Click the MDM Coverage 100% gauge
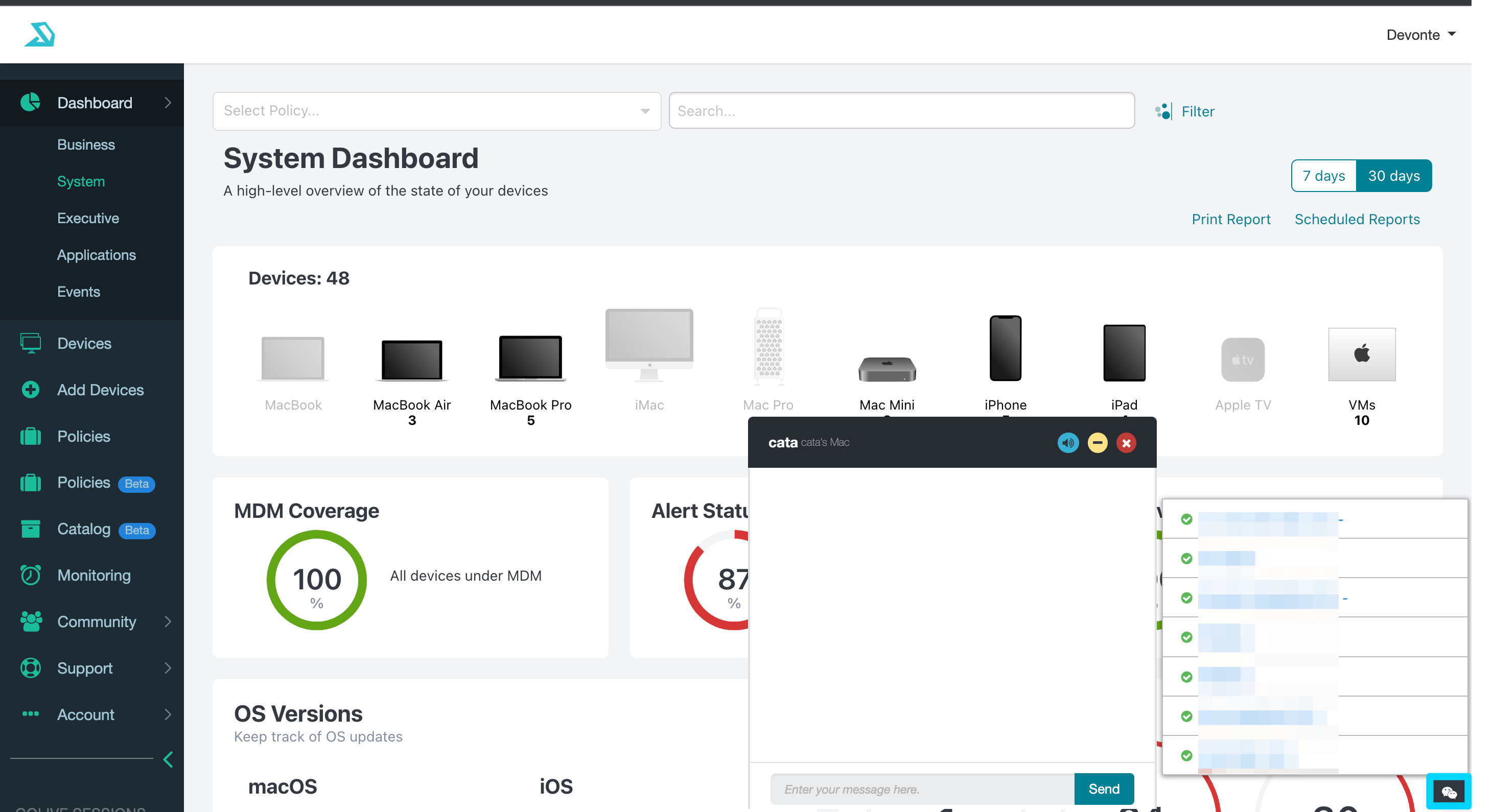Image resolution: width=1493 pixels, height=812 pixels. [316, 580]
